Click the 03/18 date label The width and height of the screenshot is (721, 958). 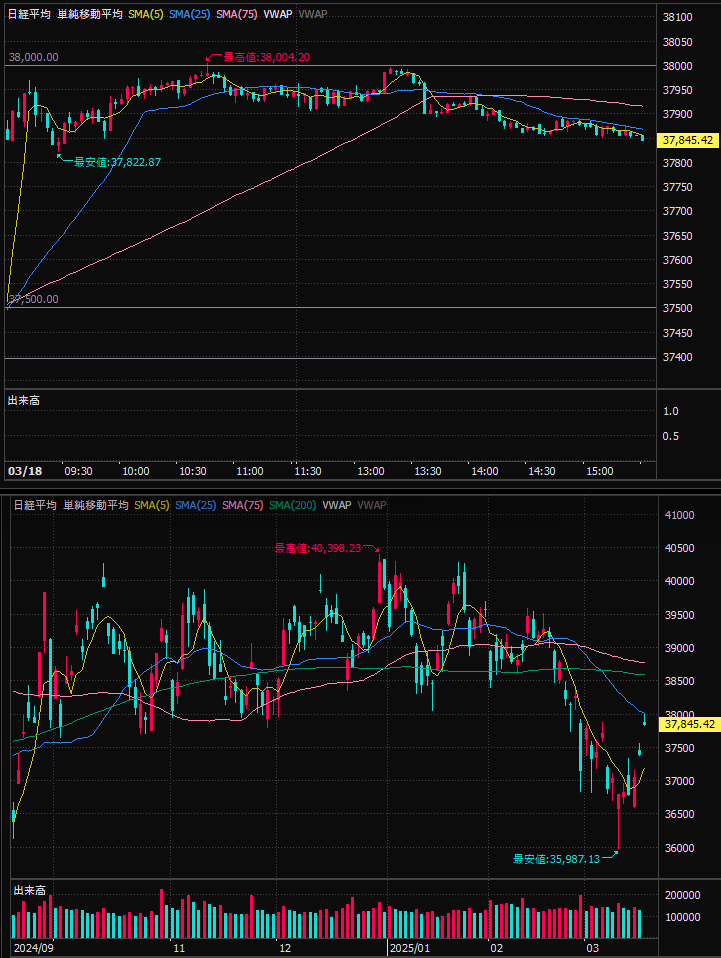point(25,471)
